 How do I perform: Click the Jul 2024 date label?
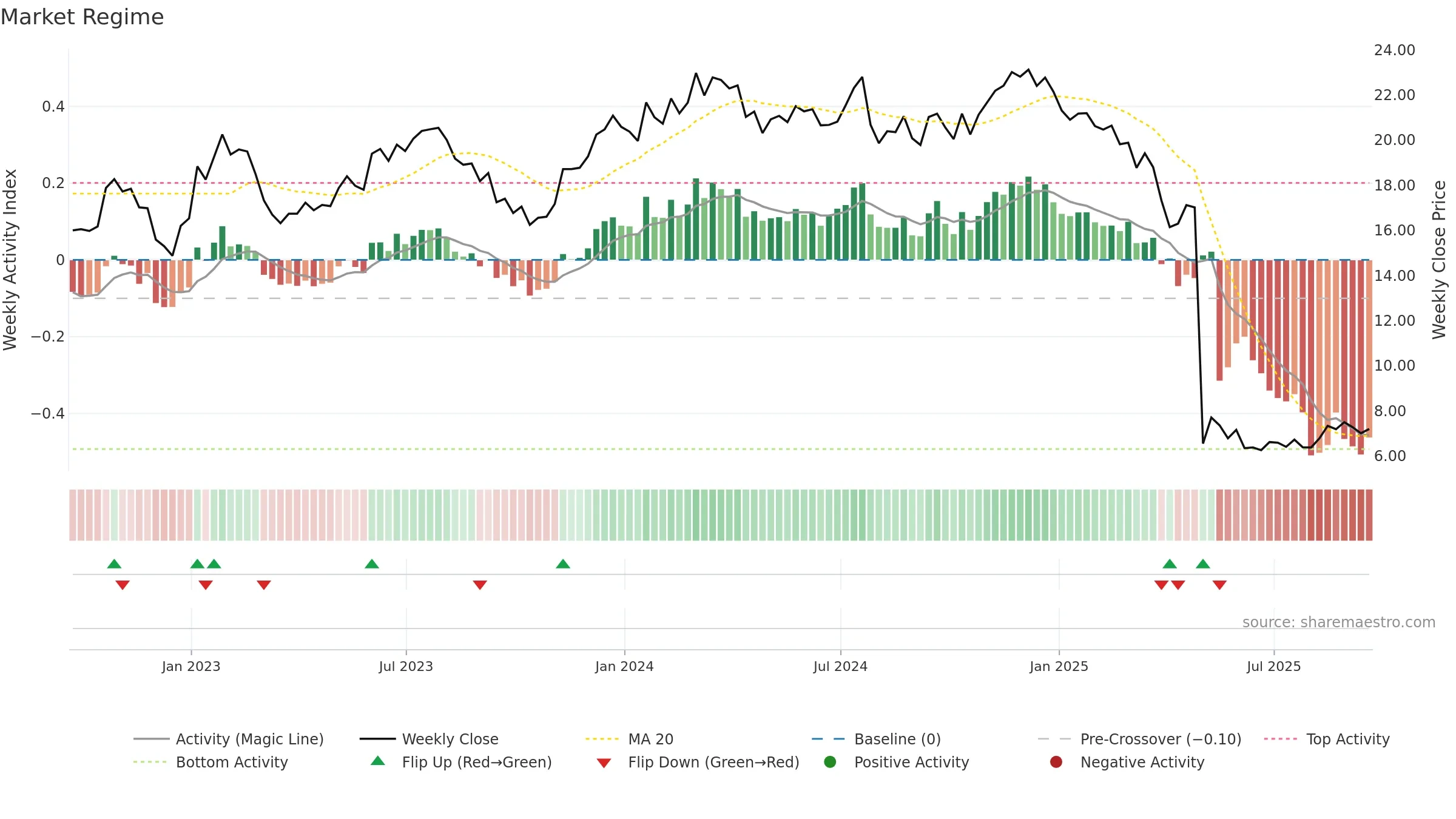pyautogui.click(x=840, y=666)
